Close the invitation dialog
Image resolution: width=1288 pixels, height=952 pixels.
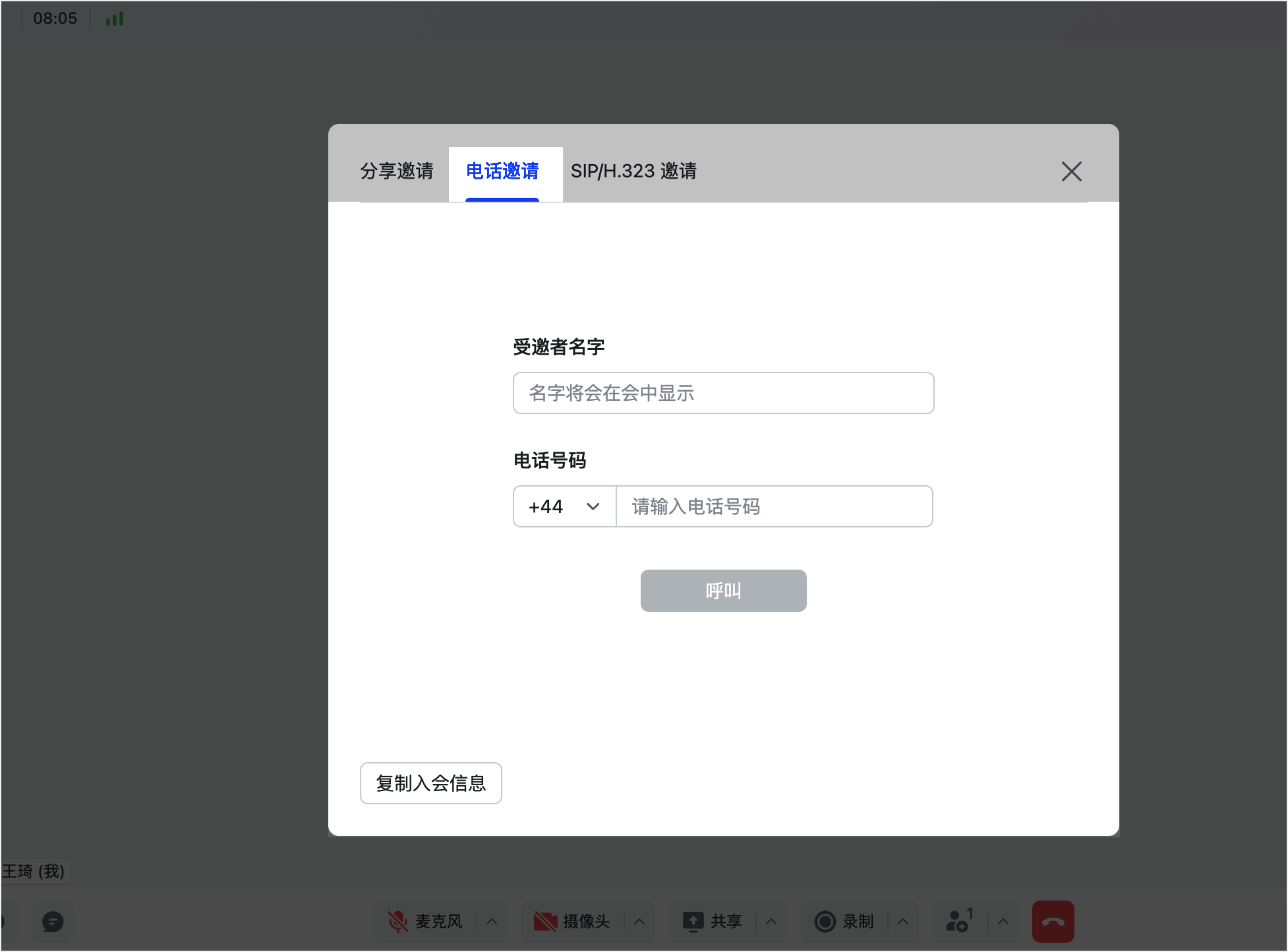pos(1072,171)
